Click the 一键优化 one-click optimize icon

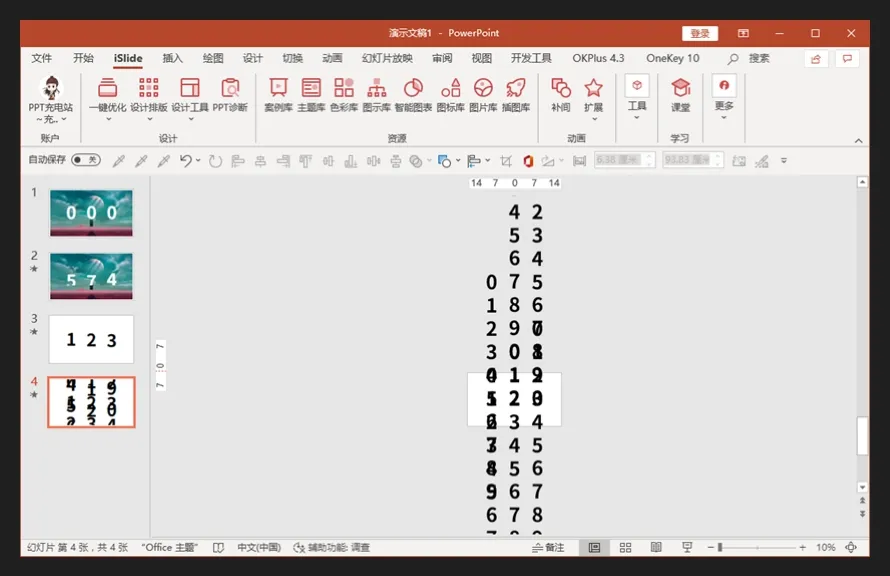coord(107,89)
